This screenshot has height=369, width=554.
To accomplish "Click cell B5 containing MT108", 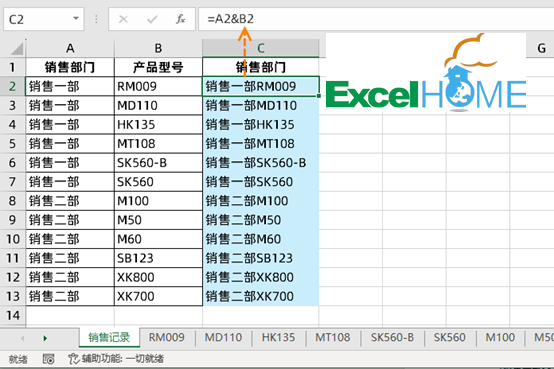I will [x=158, y=144].
